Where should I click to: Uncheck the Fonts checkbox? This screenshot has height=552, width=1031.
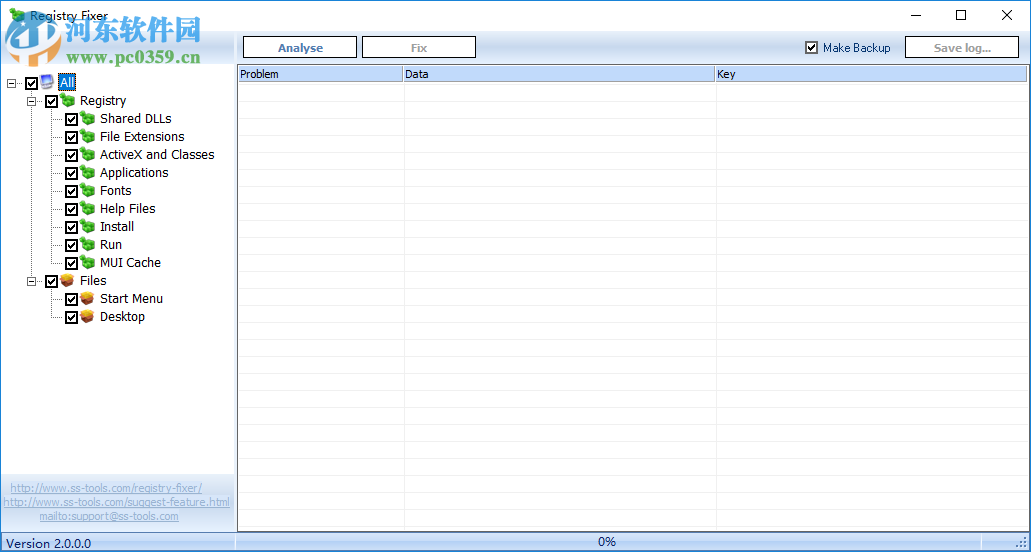(72, 191)
